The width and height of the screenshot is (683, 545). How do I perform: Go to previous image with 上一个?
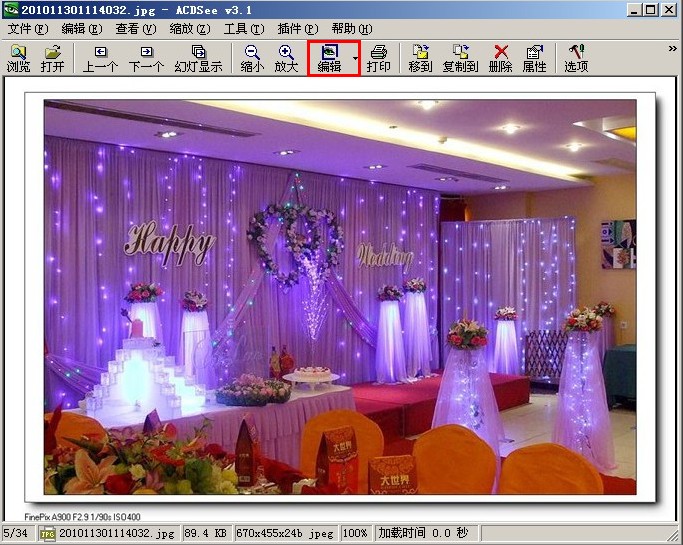100,58
